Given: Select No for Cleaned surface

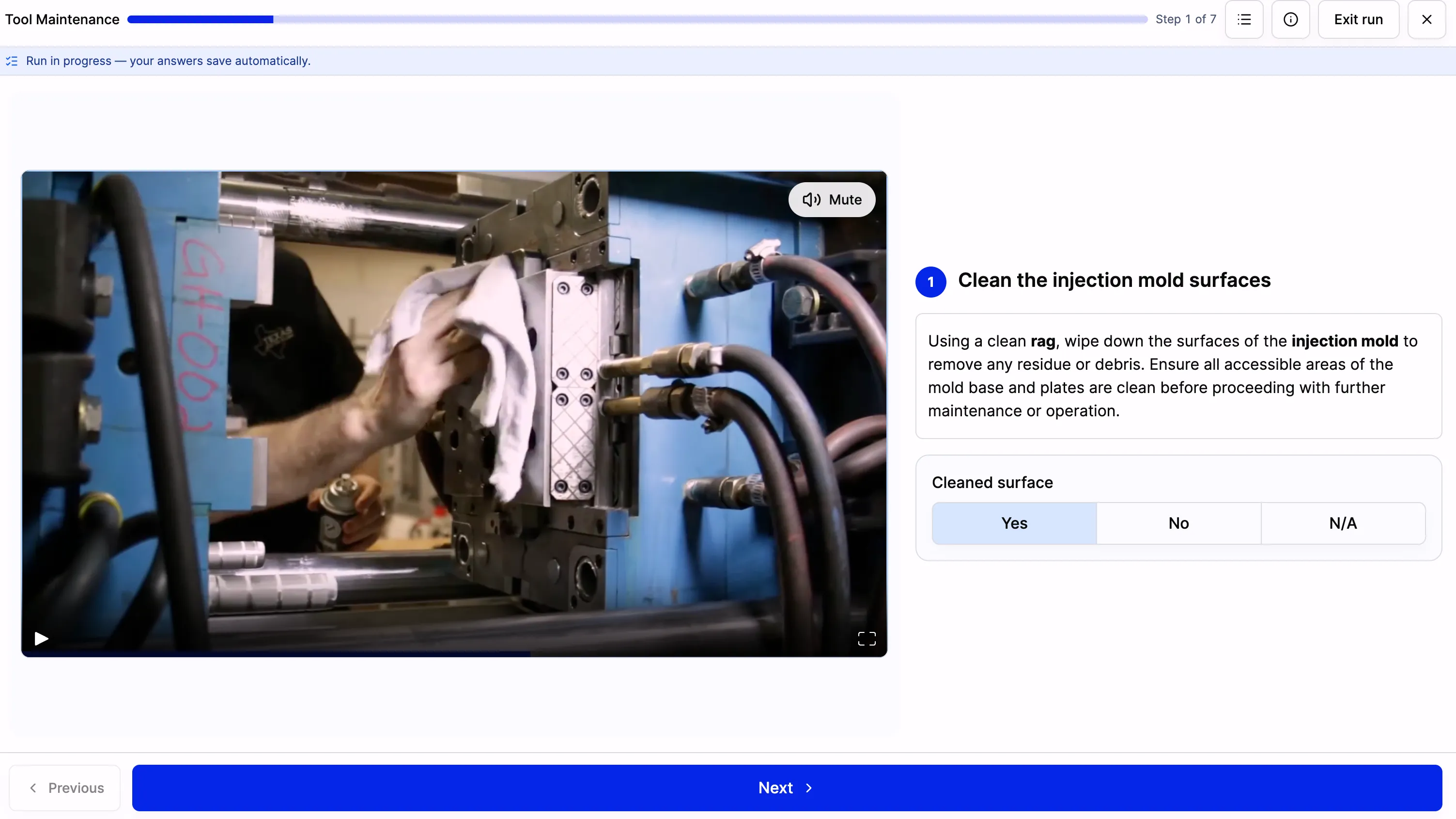Looking at the screenshot, I should click(1178, 523).
